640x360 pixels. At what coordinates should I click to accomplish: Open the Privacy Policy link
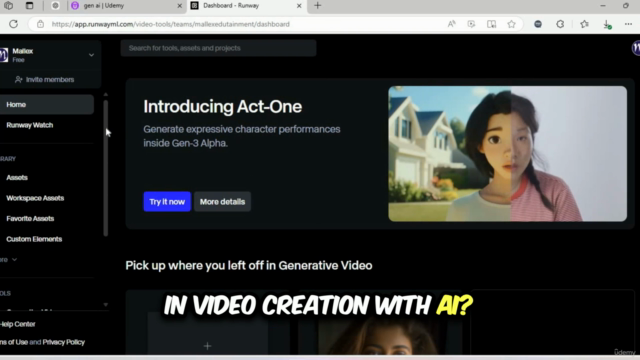pos(64,342)
